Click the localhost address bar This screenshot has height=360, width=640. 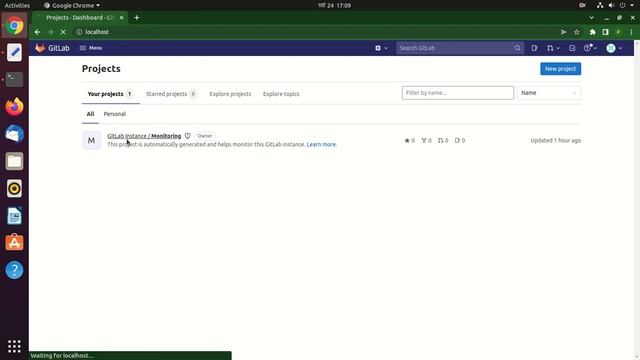coord(314,32)
